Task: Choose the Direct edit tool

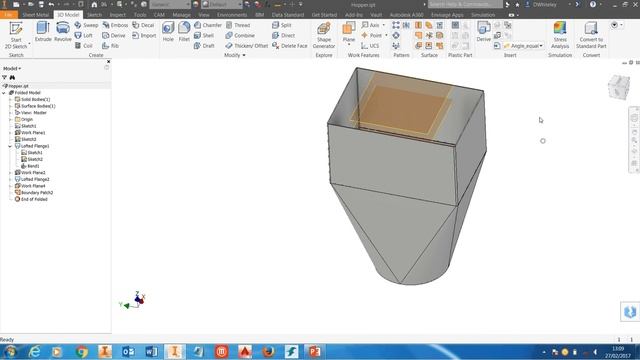Action: (283, 36)
